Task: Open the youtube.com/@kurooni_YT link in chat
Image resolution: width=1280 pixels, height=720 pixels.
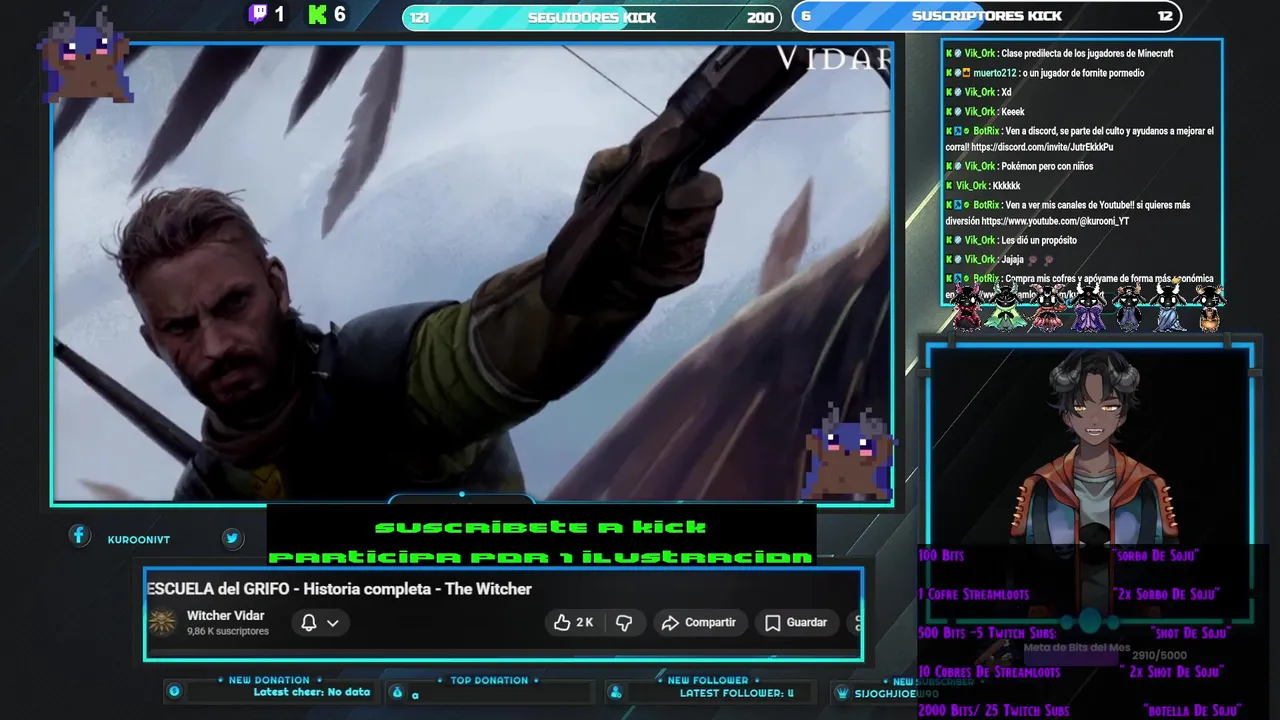Action: (1055, 221)
